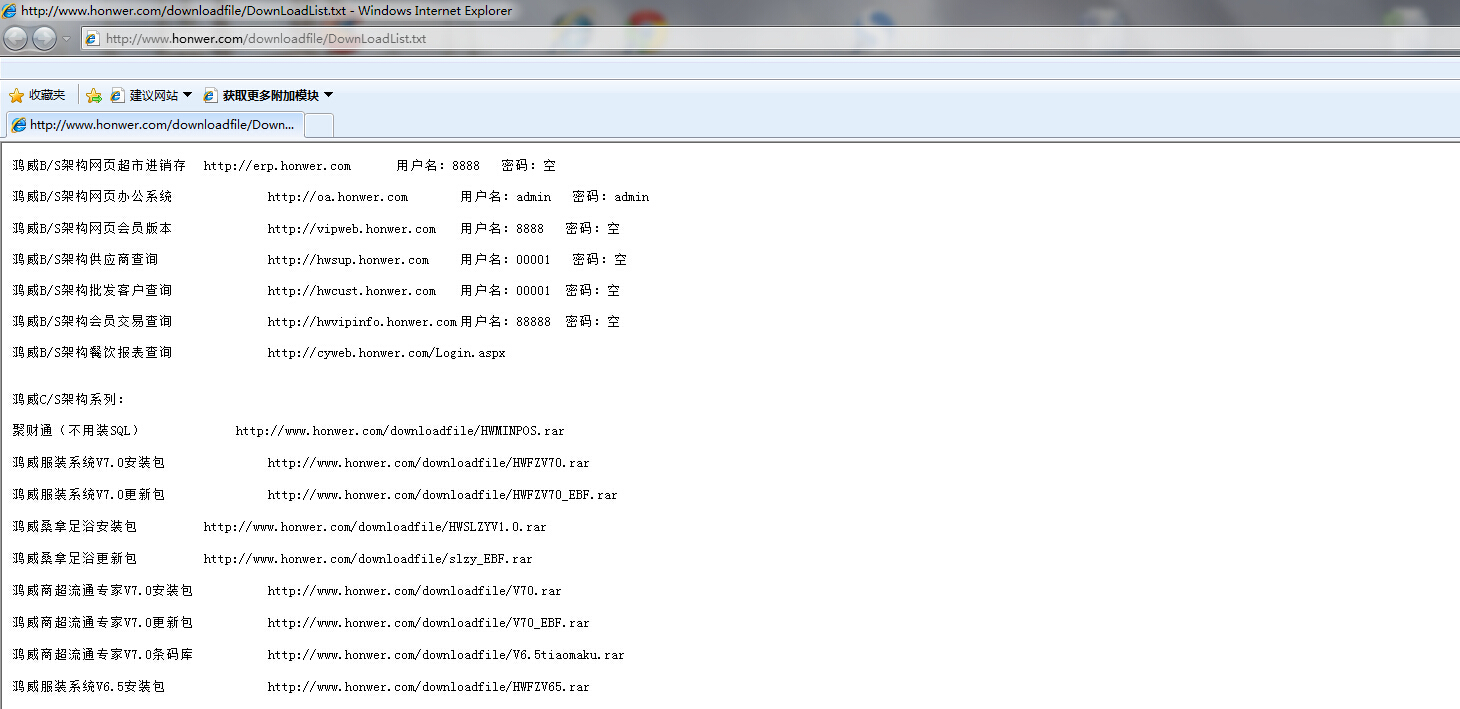Click the text http://erp.honwer.com
The image size is (1460, 709).
point(277,166)
